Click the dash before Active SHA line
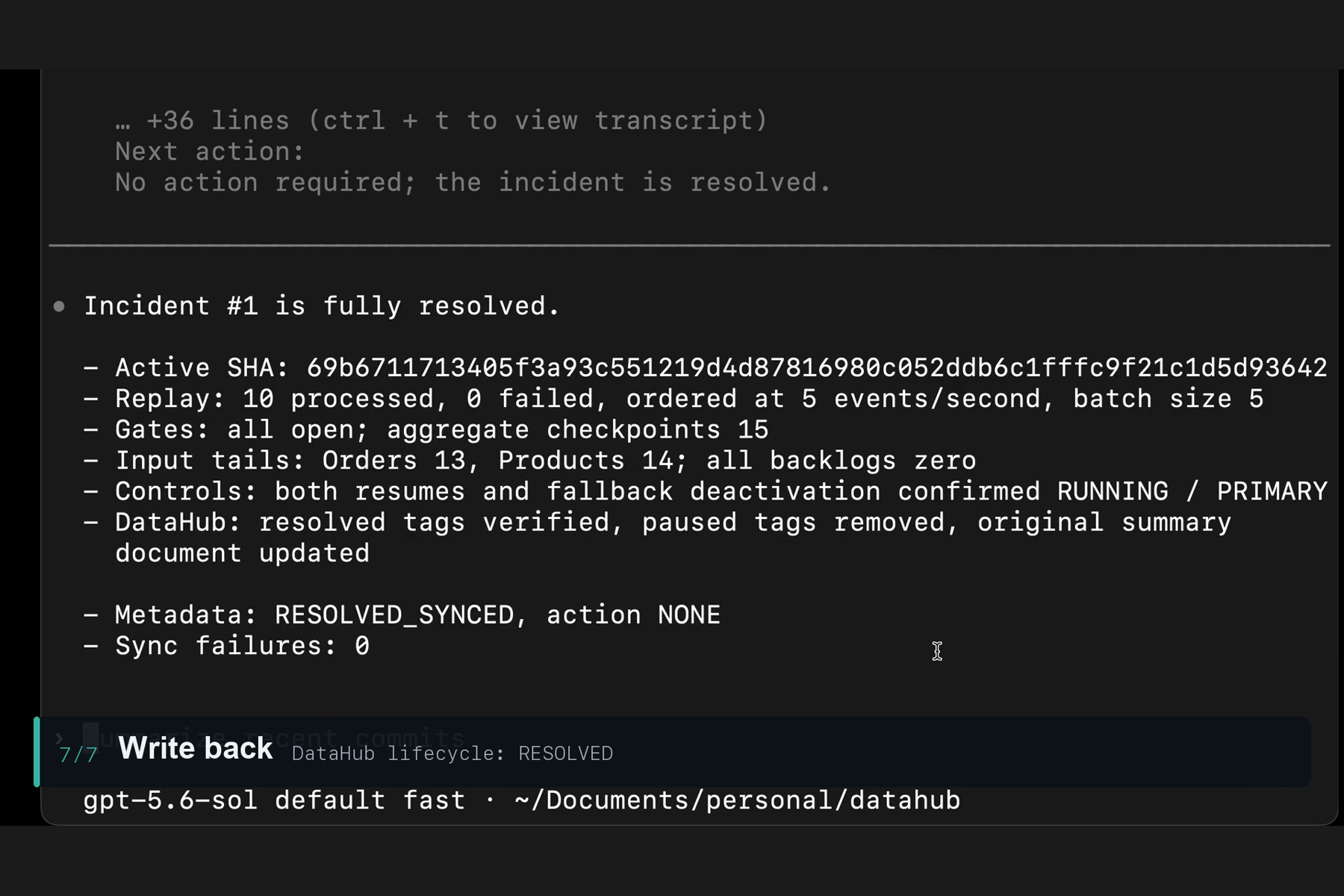The height and width of the screenshot is (896, 1344). click(91, 368)
